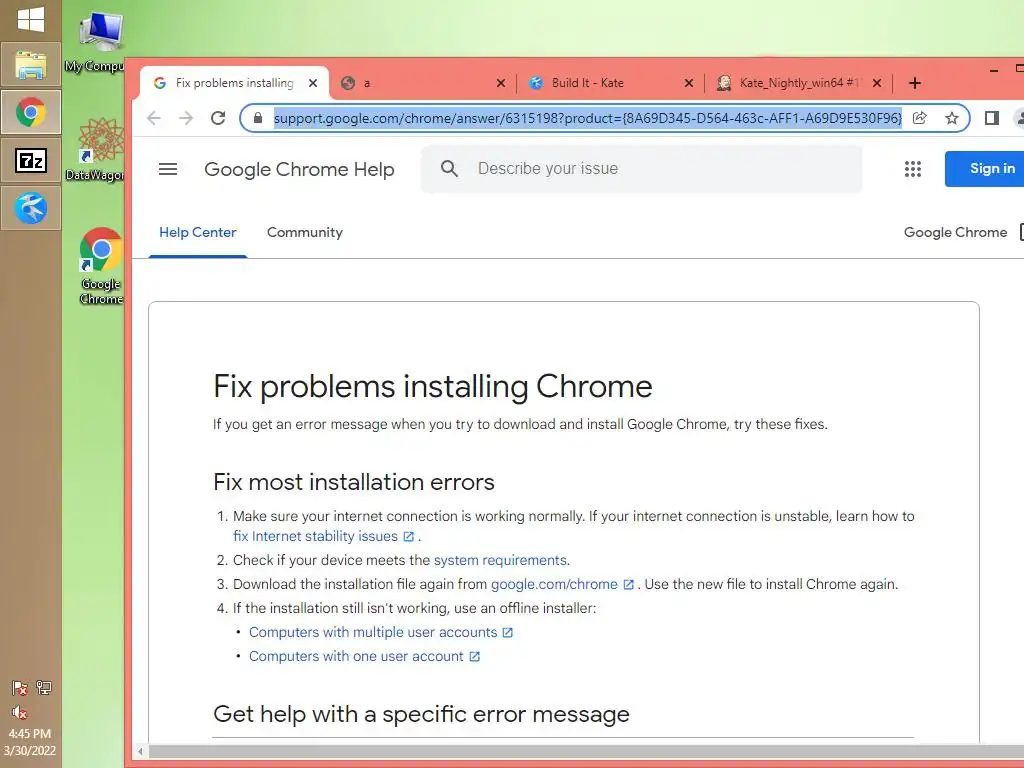This screenshot has width=1024, height=768.
Task: Click the browser forward arrow
Action: (x=186, y=118)
